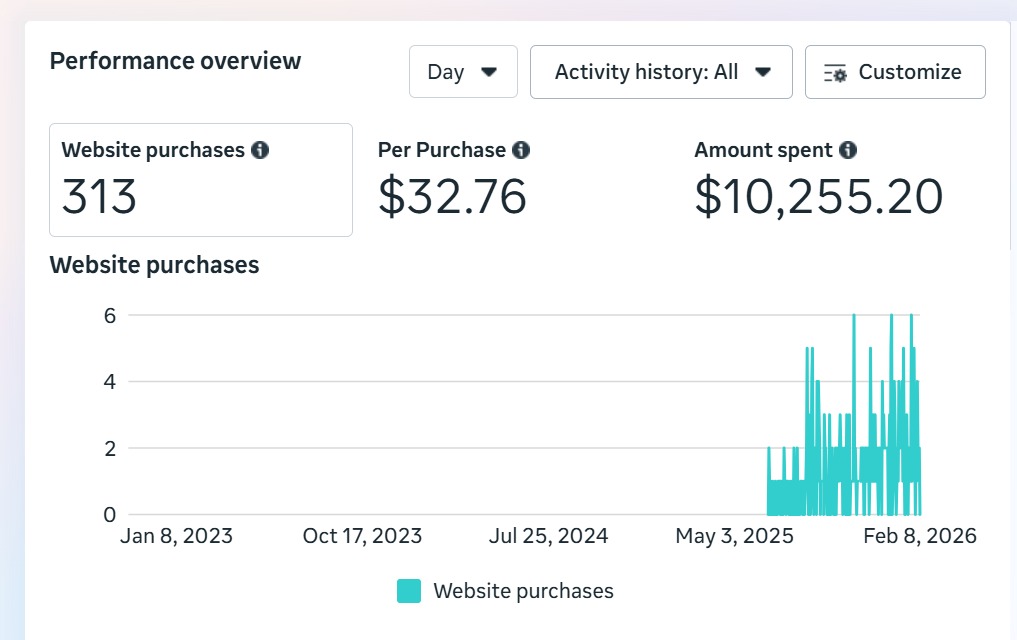This screenshot has width=1017, height=640.
Task: Click the teal legend color swatch
Action: [x=409, y=591]
